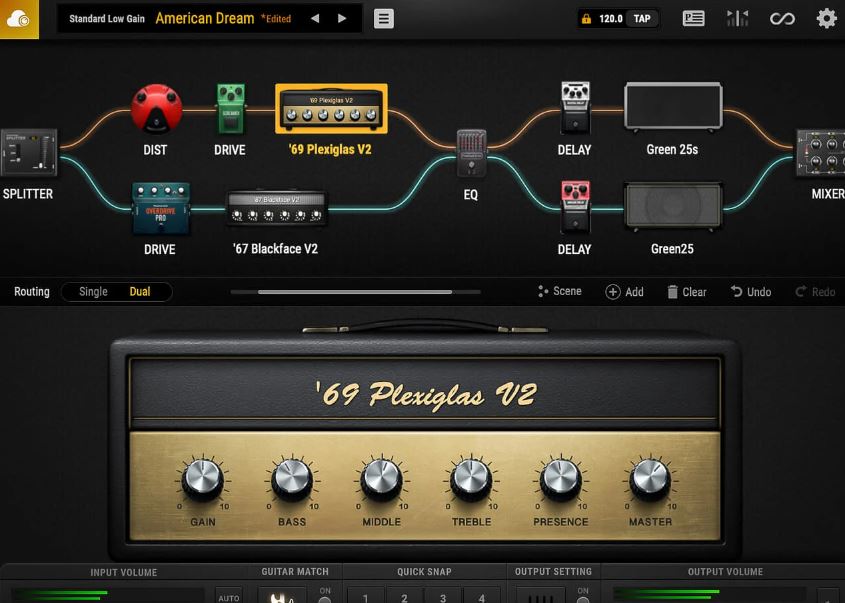The width and height of the screenshot is (845, 603).
Task: Click the GAIN knob
Action: point(203,479)
